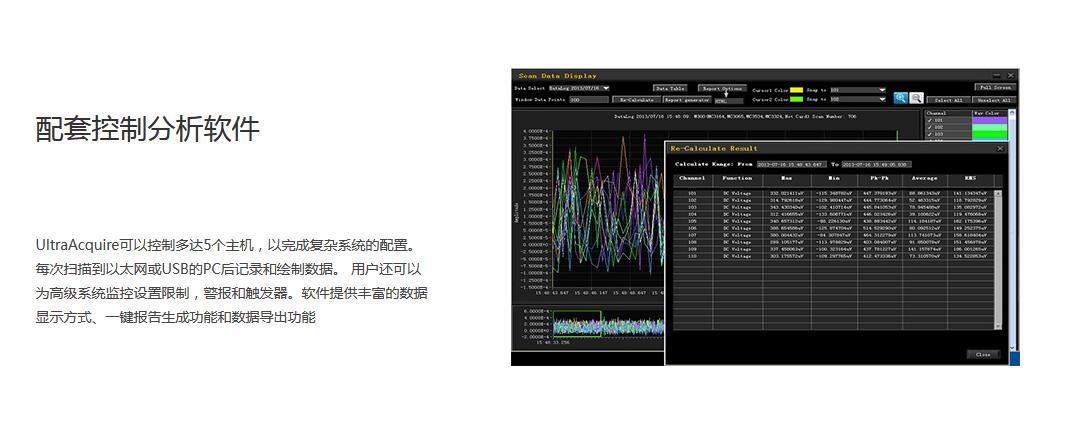The height and width of the screenshot is (421, 1074).
Task: Close the Scan Data Display window
Action: click(1011, 75)
